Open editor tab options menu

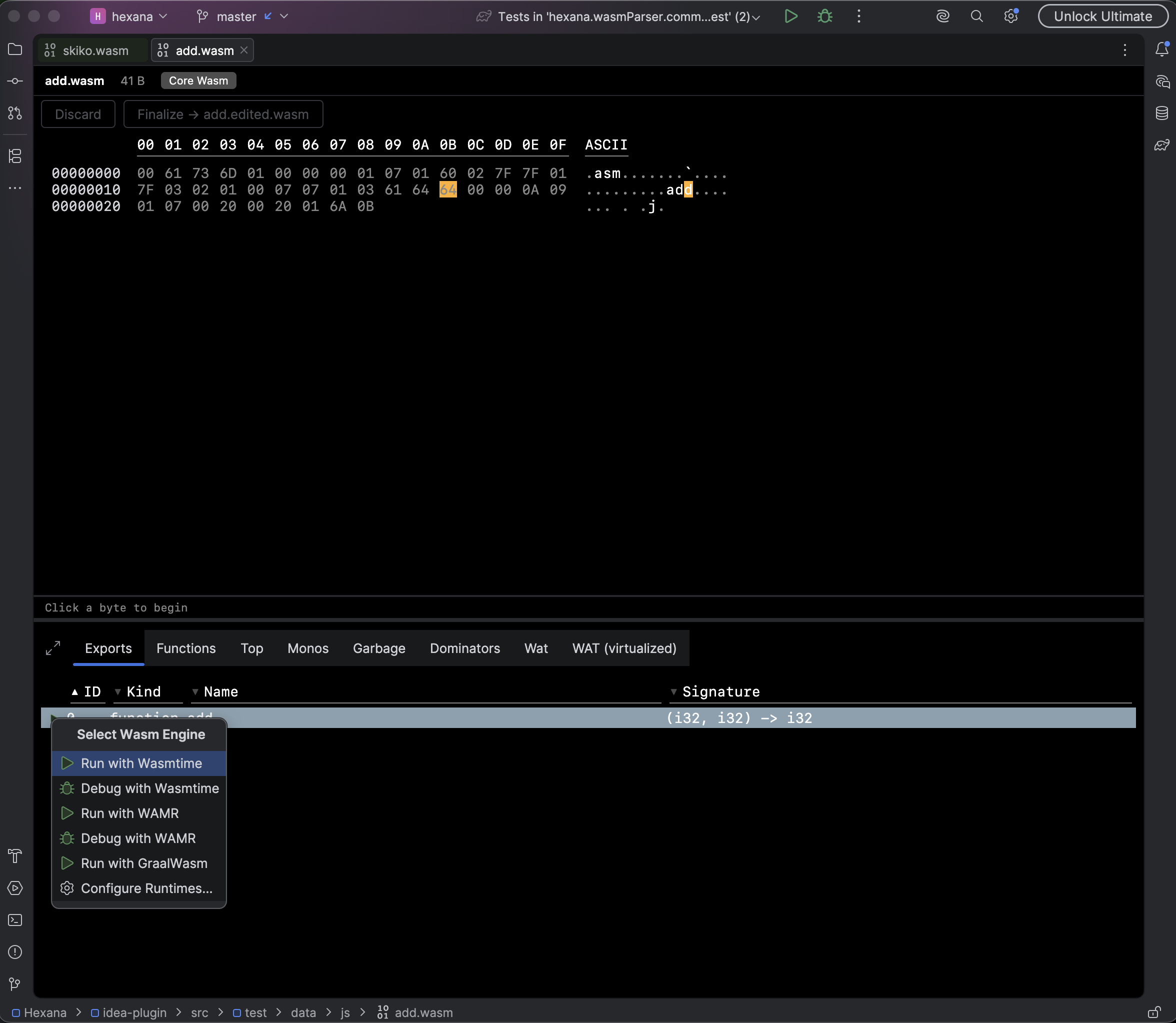[1124, 50]
